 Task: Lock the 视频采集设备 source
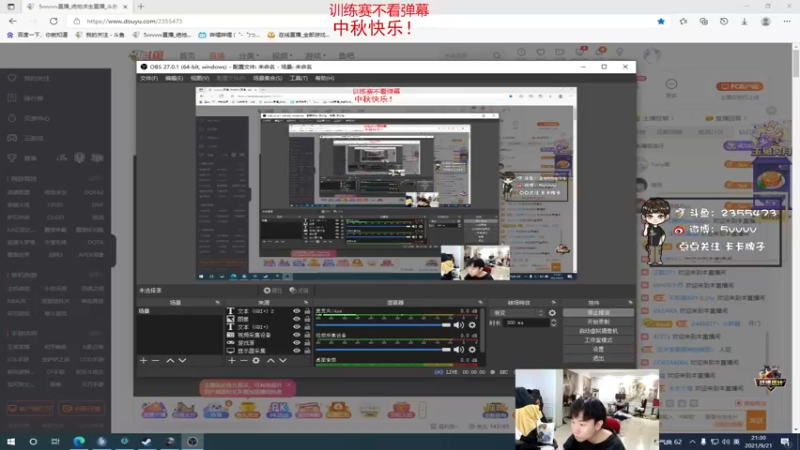click(307, 335)
